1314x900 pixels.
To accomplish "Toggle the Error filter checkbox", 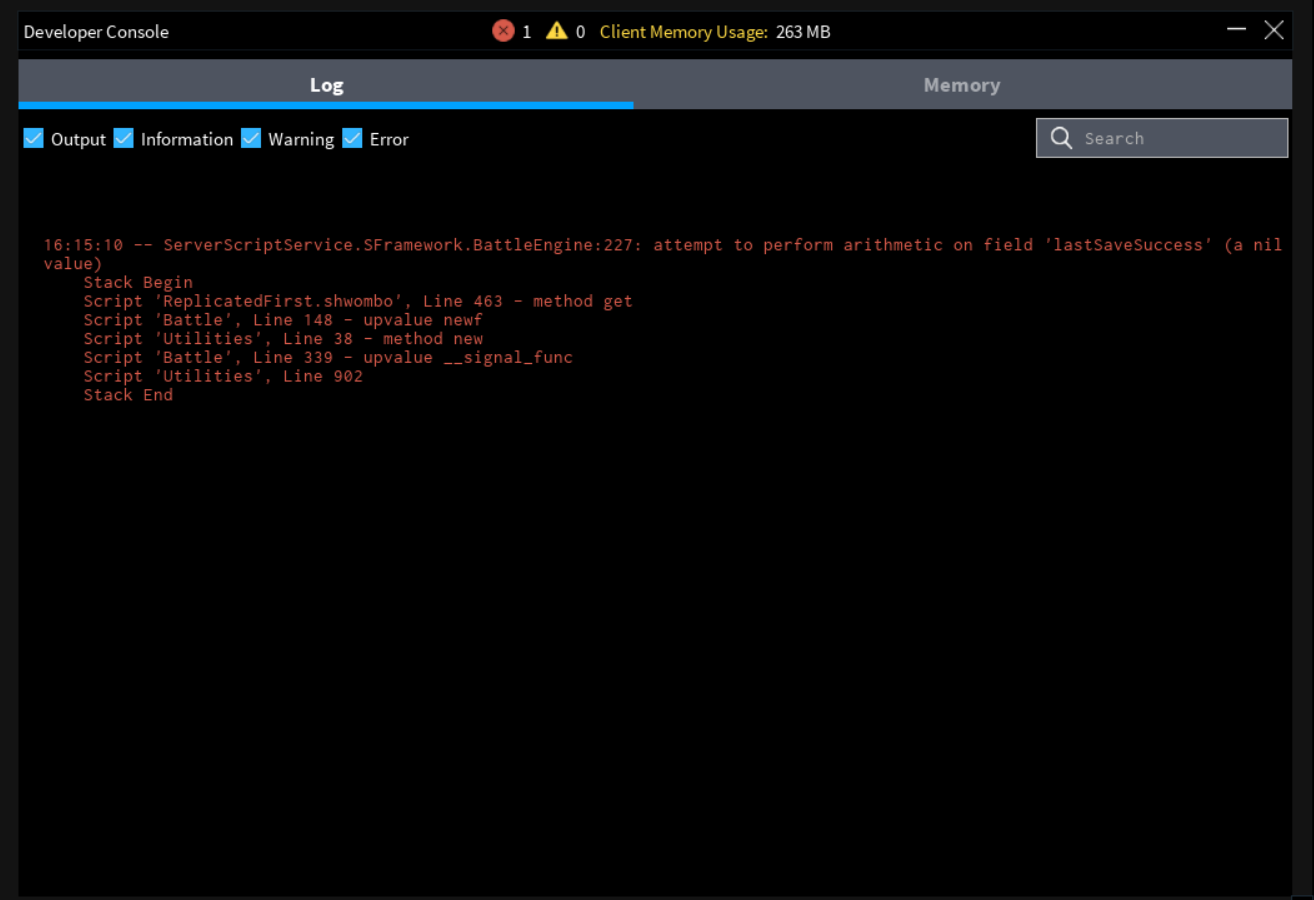I will click(352, 138).
